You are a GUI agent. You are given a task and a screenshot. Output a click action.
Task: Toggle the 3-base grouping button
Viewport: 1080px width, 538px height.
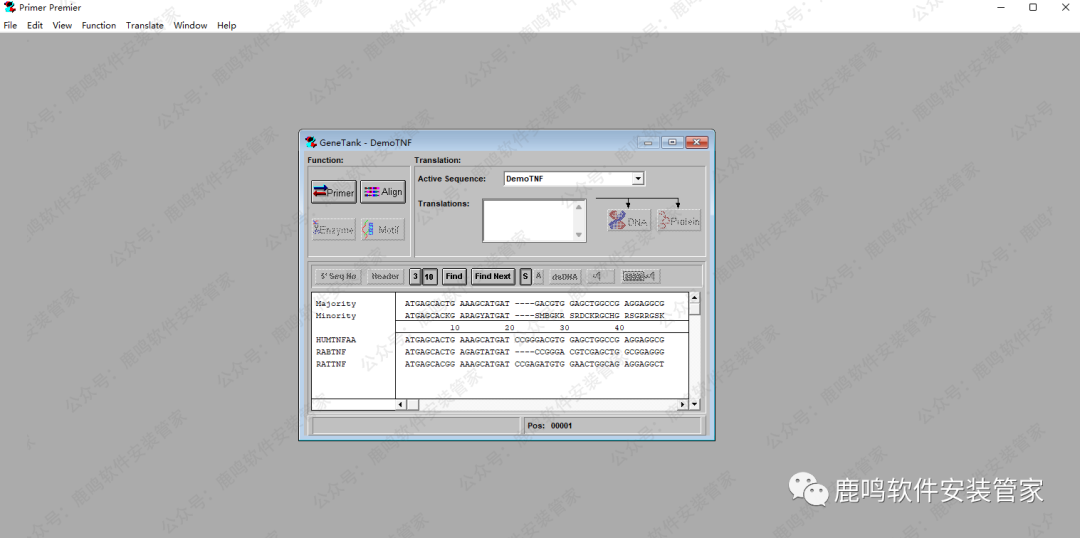click(415, 276)
